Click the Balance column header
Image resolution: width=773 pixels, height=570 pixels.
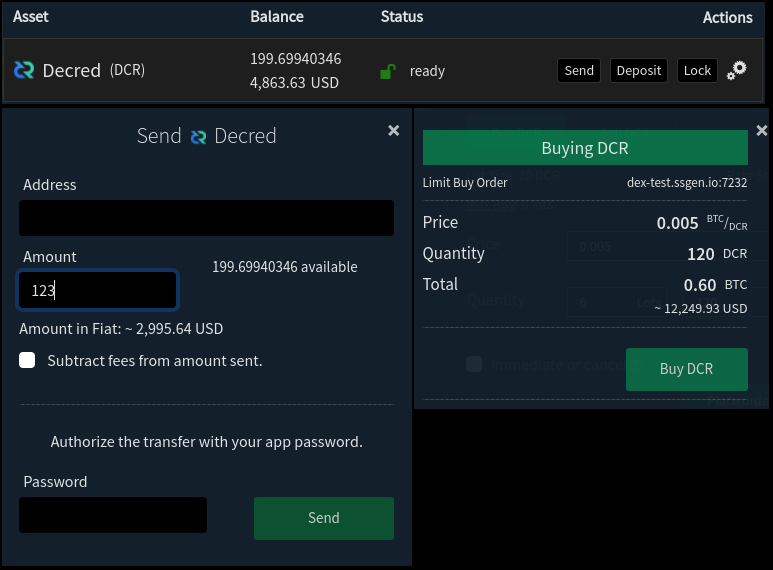point(277,17)
